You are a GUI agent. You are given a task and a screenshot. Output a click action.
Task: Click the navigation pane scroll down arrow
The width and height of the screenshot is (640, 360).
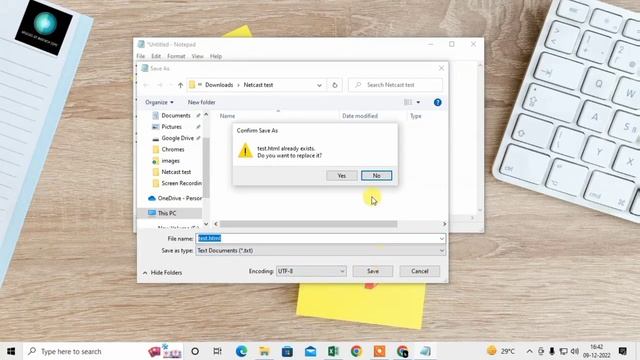[206, 224]
